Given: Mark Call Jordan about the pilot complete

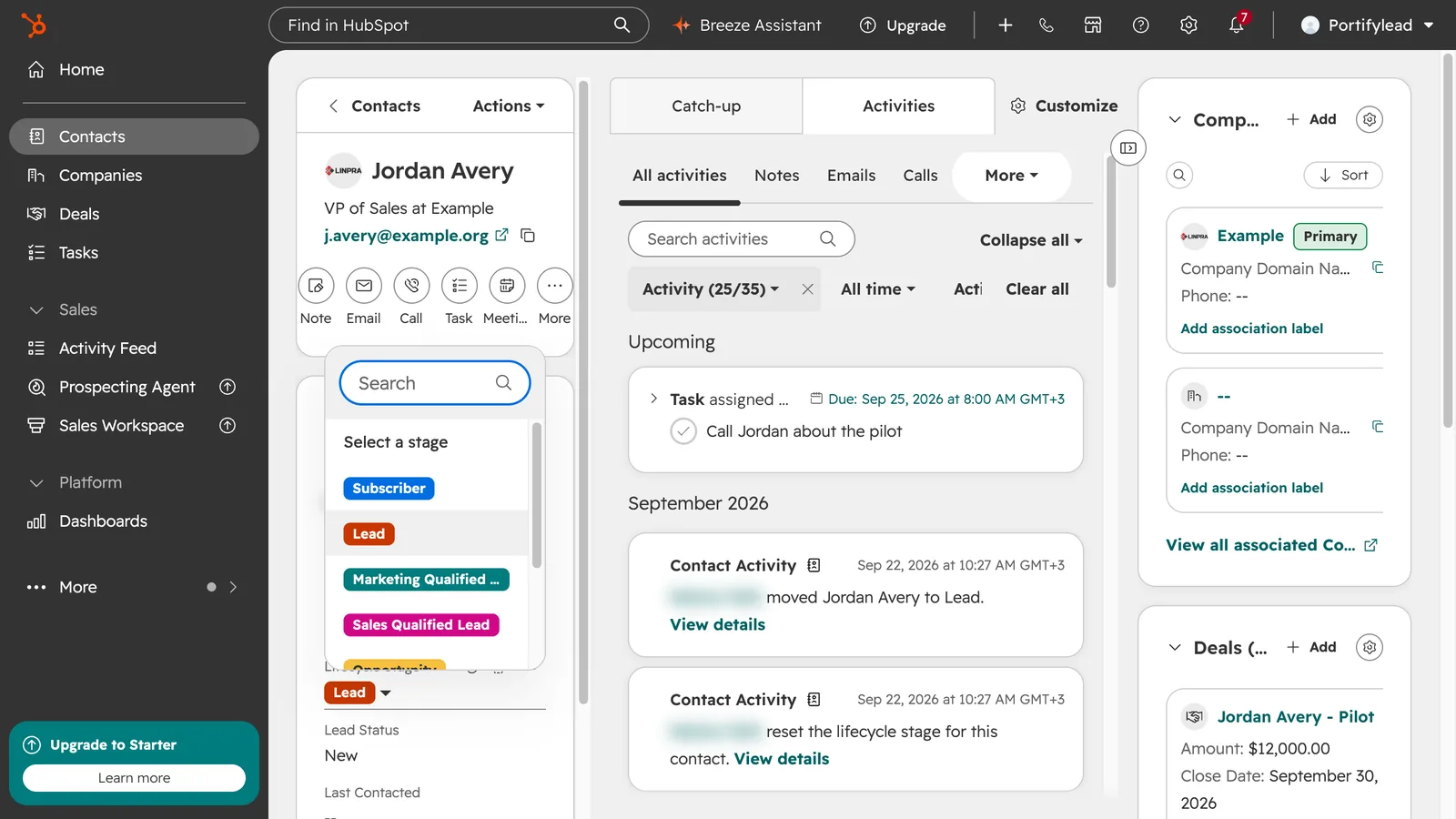Looking at the screenshot, I should [x=683, y=431].
